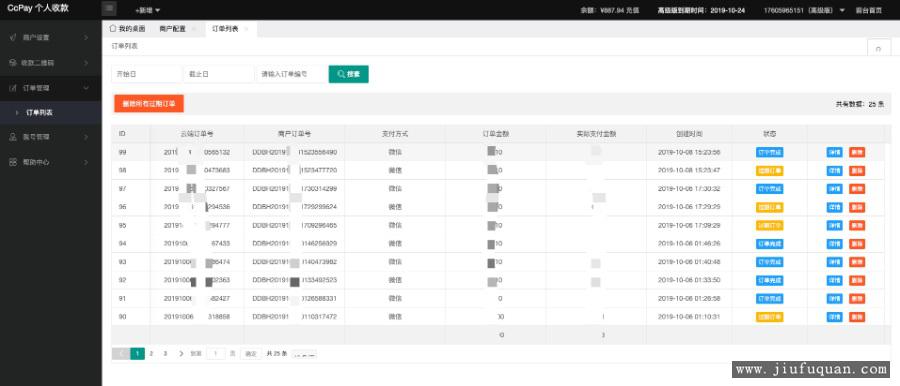Switch to the 商户配置 tab
The width and height of the screenshot is (900, 386).
click(x=173, y=29)
